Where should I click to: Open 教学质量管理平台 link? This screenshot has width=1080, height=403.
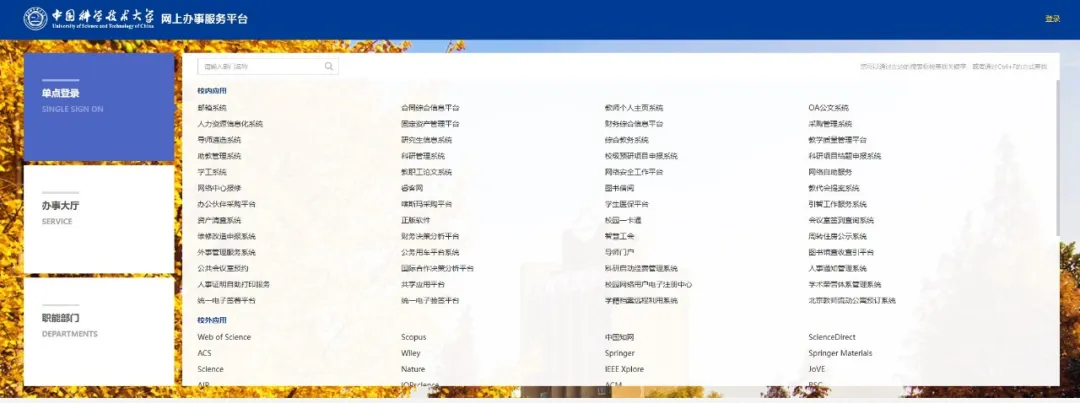(x=838, y=140)
